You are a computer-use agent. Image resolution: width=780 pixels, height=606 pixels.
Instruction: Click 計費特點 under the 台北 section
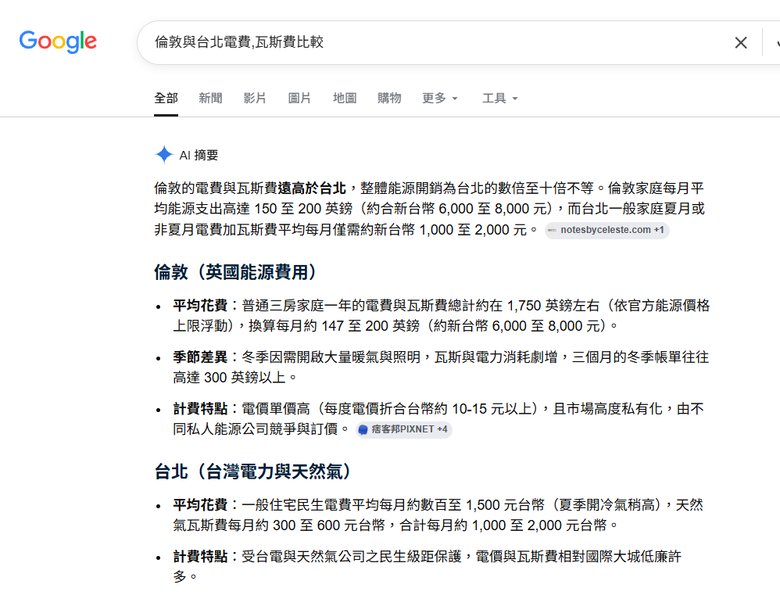(x=200, y=556)
